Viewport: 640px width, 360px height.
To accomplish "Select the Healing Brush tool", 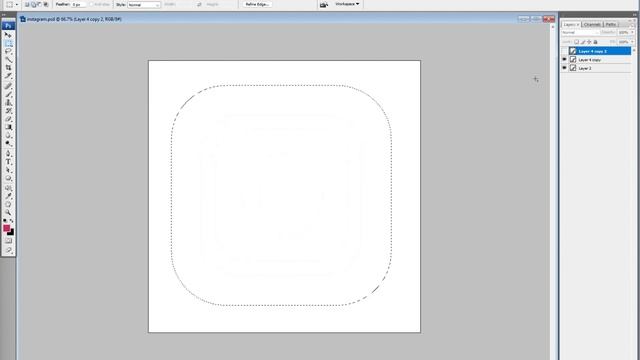I will coord(8,86).
